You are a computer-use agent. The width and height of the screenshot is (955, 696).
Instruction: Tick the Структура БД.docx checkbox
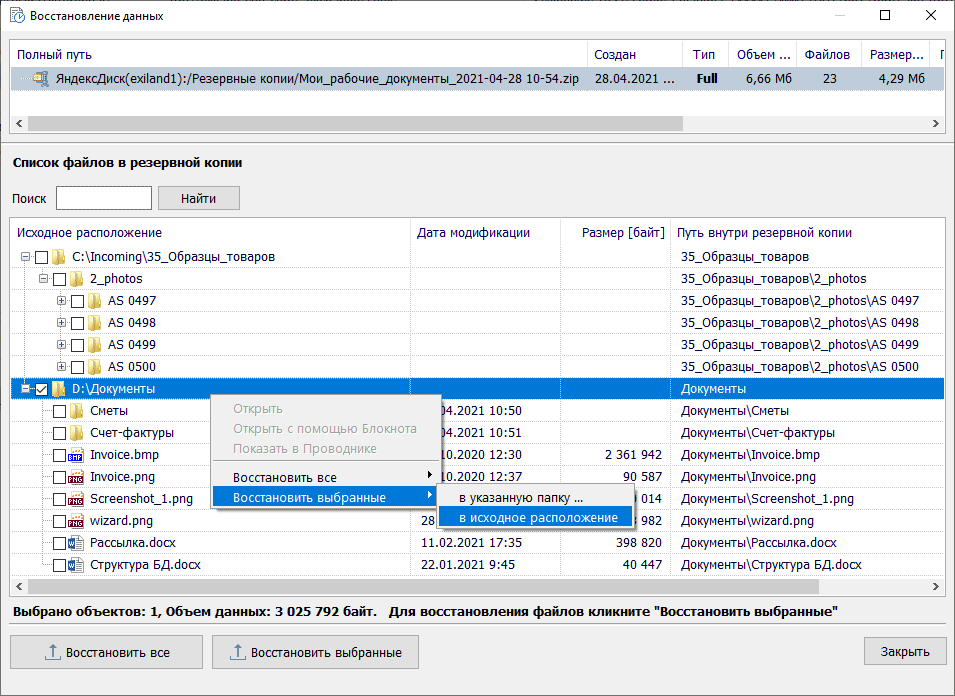click(x=59, y=565)
